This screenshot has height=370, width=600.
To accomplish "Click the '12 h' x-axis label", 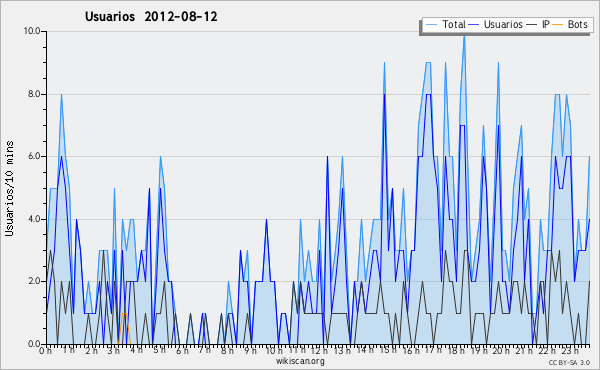I will (319, 350).
